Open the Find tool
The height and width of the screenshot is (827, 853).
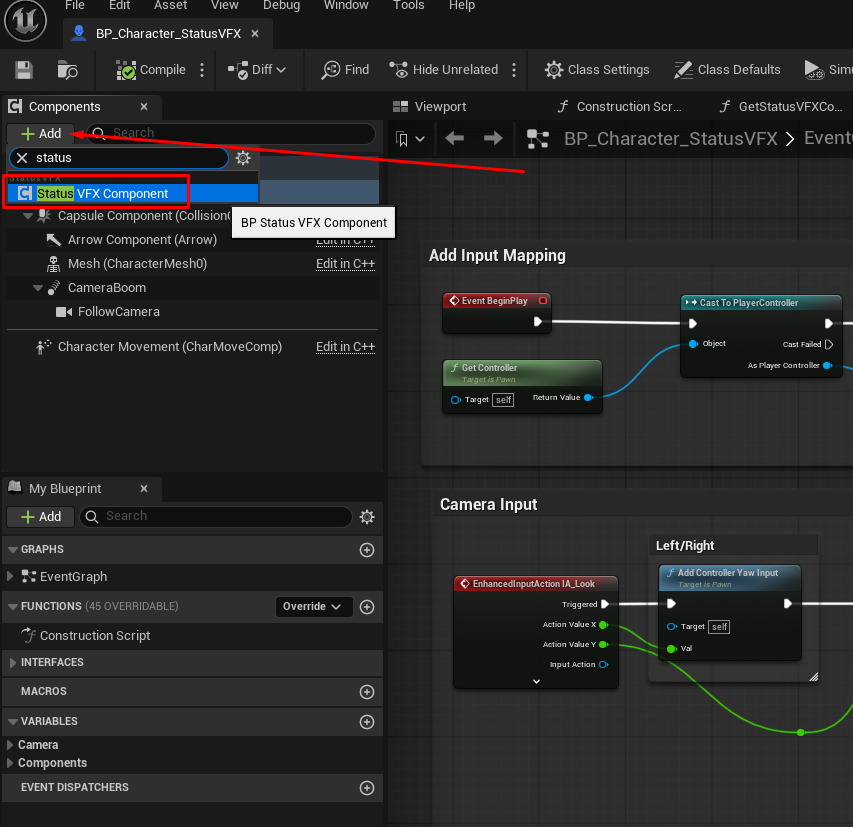pyautogui.click(x=345, y=70)
